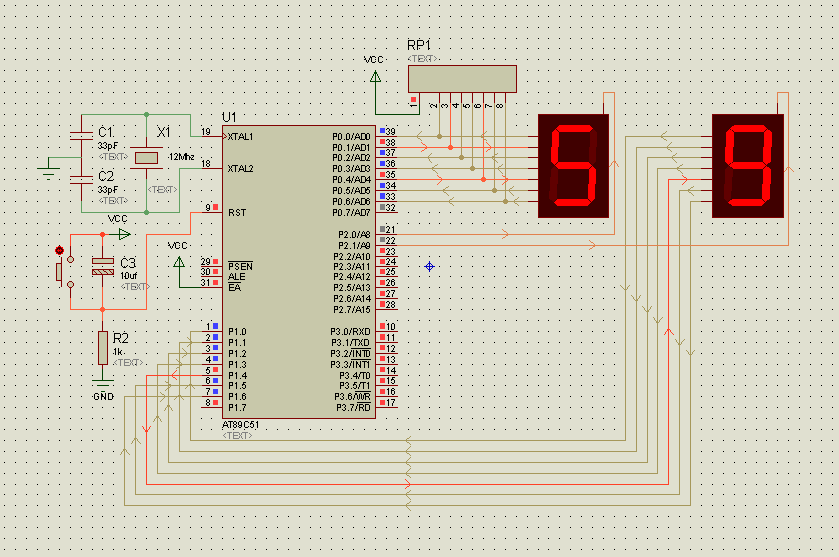This screenshot has height=557, width=839.
Task: Select the VCC terminal connected to EA pin
Action: tap(179, 262)
